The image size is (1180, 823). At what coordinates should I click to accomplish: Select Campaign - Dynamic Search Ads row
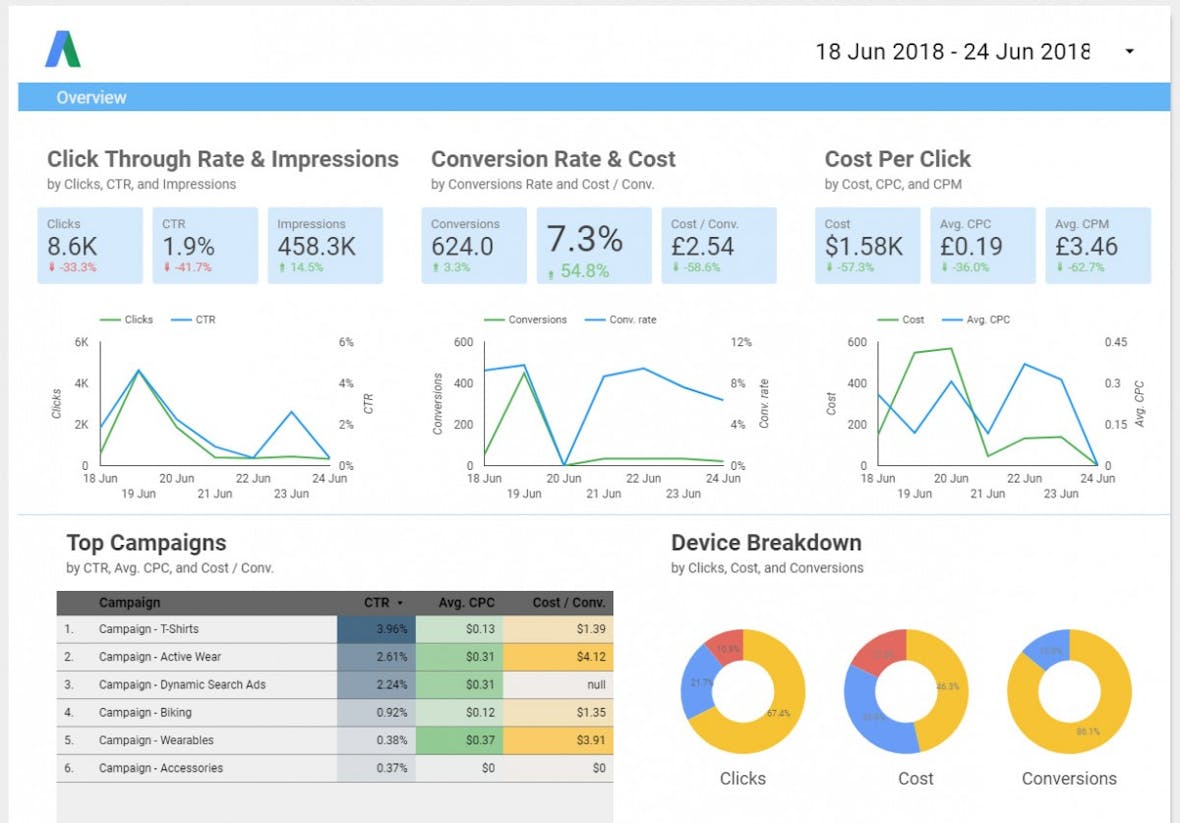(181, 685)
